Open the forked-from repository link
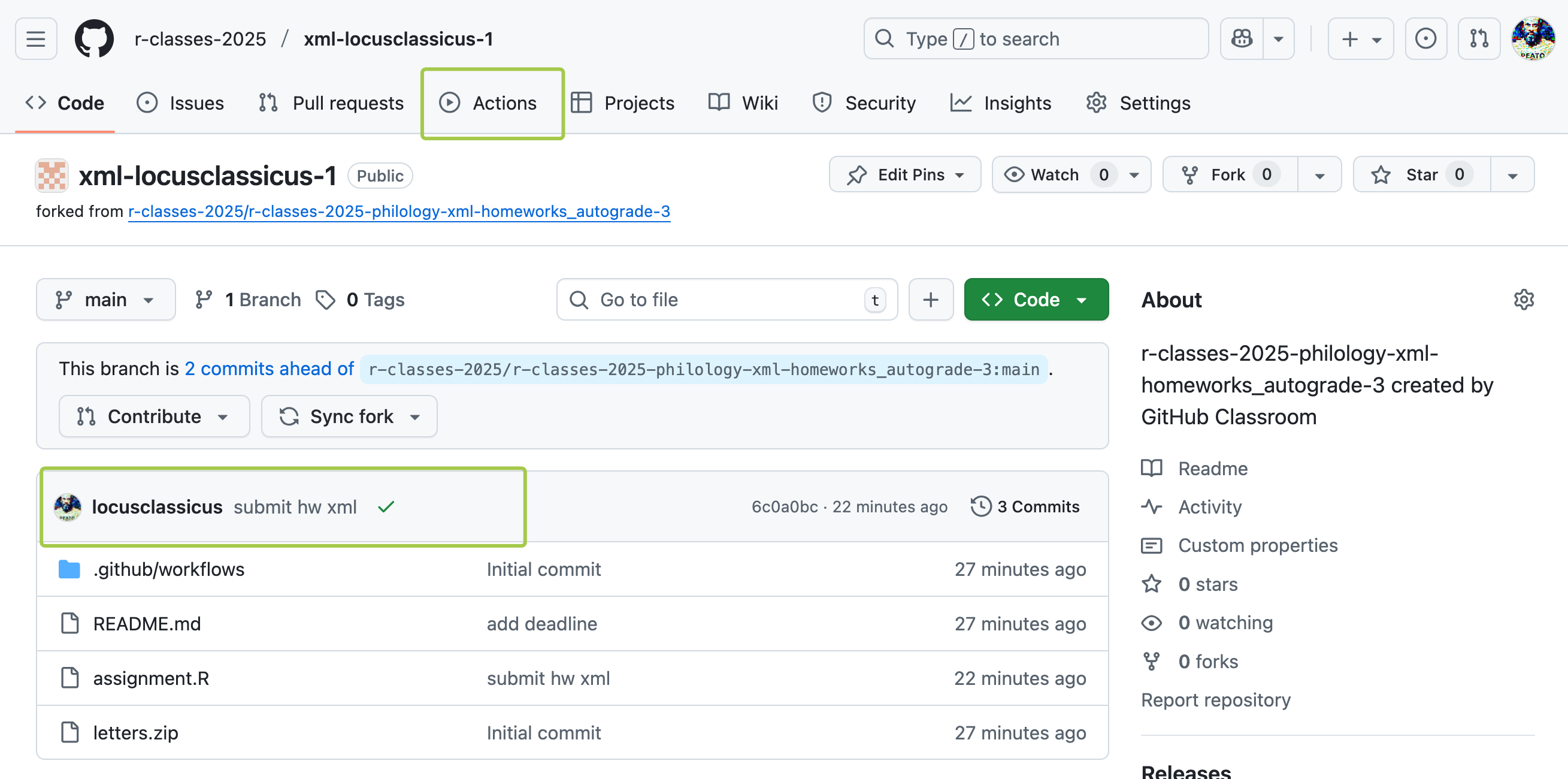The width and height of the screenshot is (1568, 779). (399, 212)
